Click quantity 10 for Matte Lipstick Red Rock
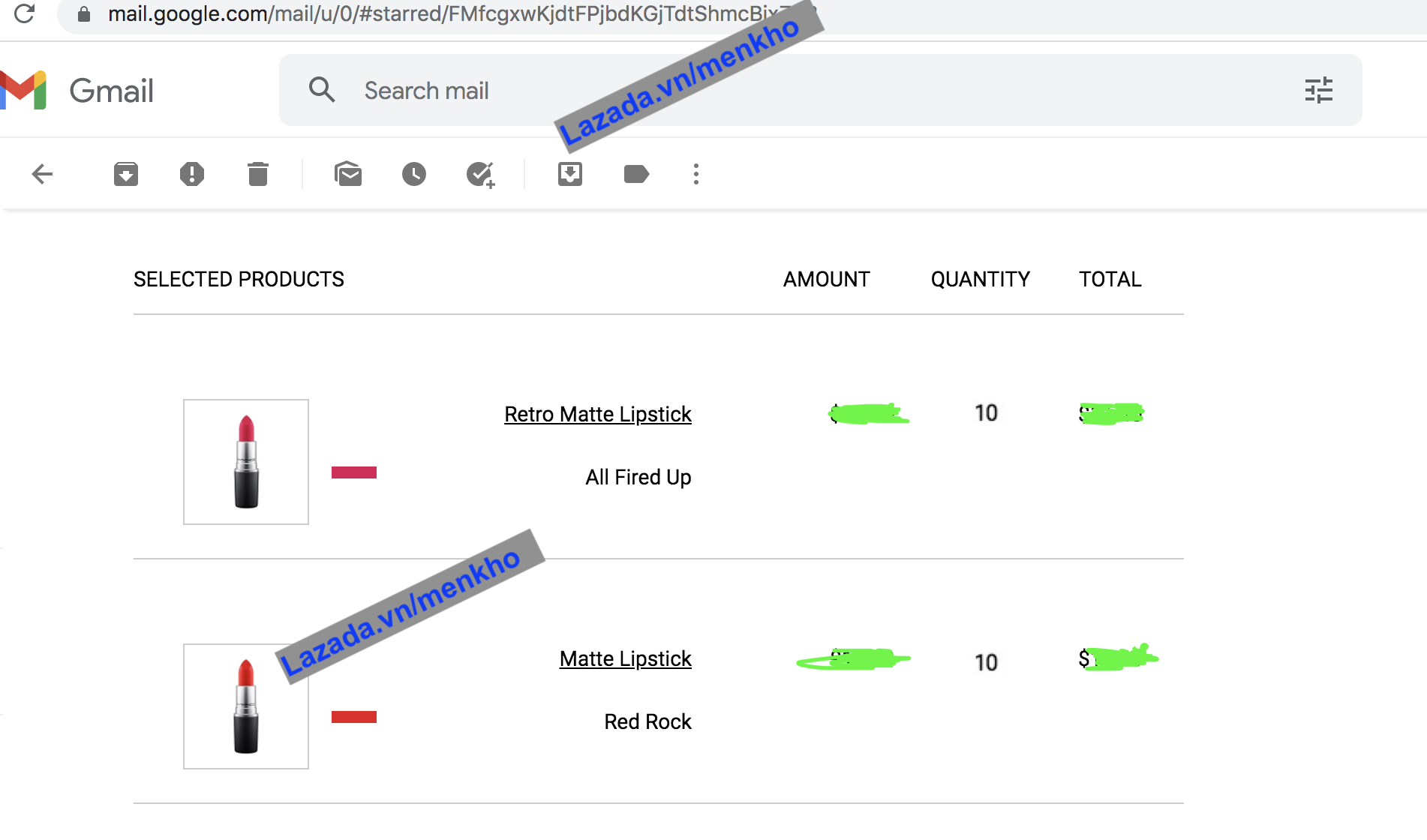 click(987, 662)
